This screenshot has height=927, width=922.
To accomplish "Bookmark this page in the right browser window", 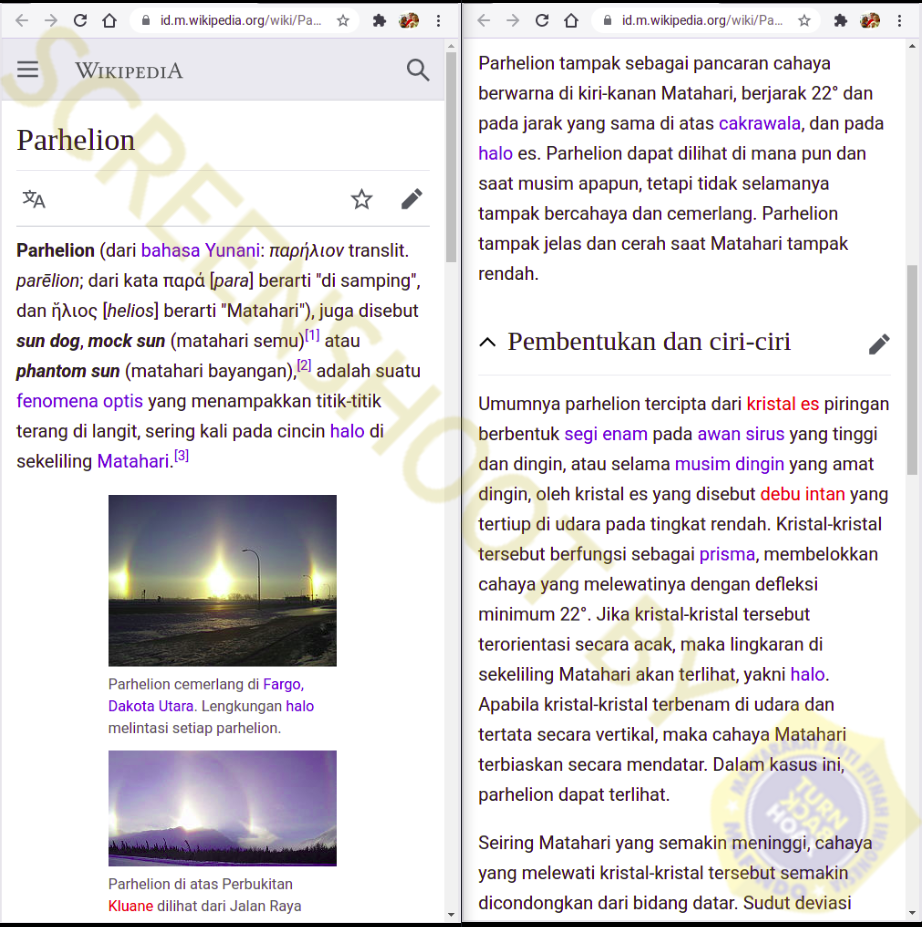I will click(x=804, y=21).
